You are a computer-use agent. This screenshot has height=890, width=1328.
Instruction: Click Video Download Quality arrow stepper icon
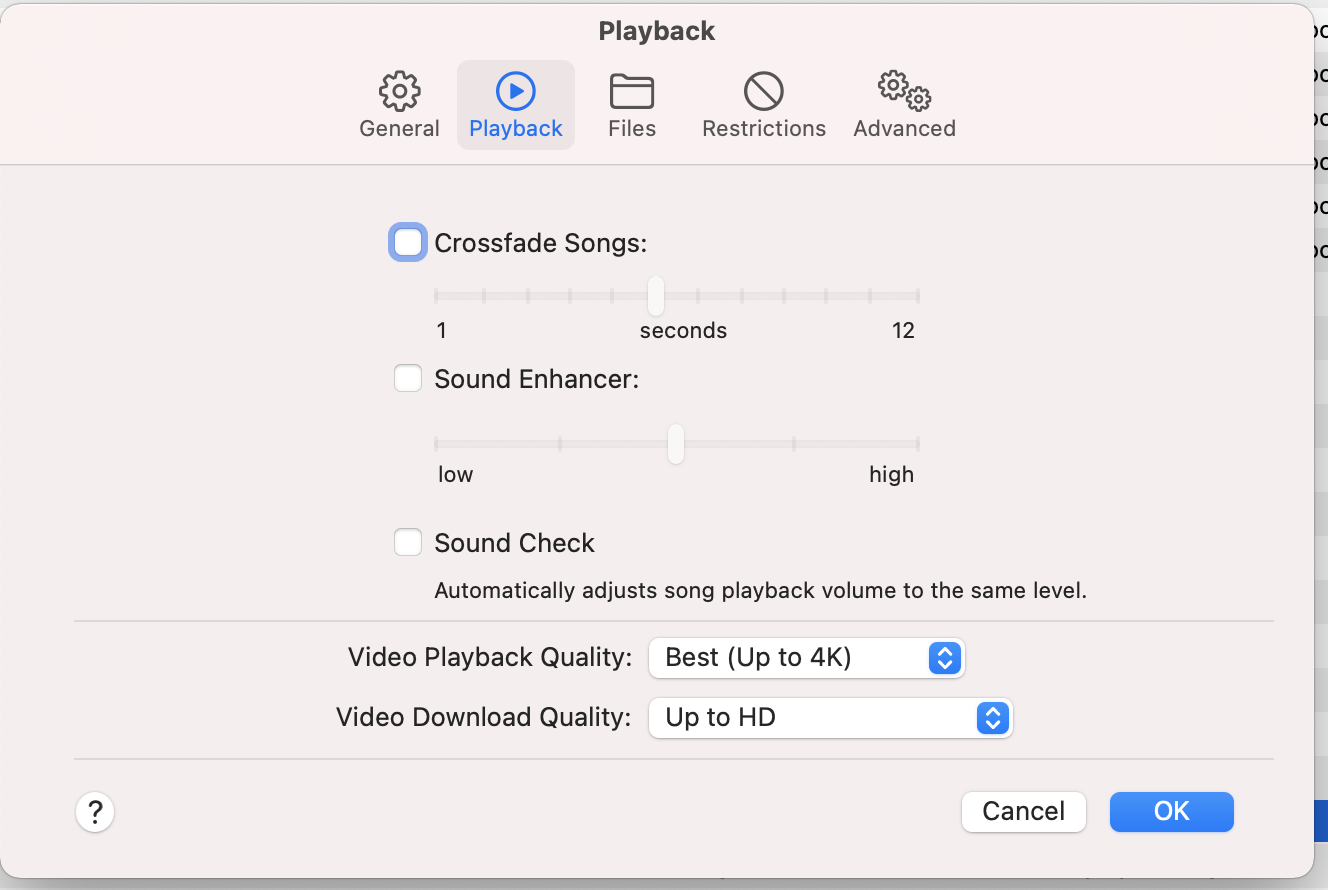click(992, 718)
